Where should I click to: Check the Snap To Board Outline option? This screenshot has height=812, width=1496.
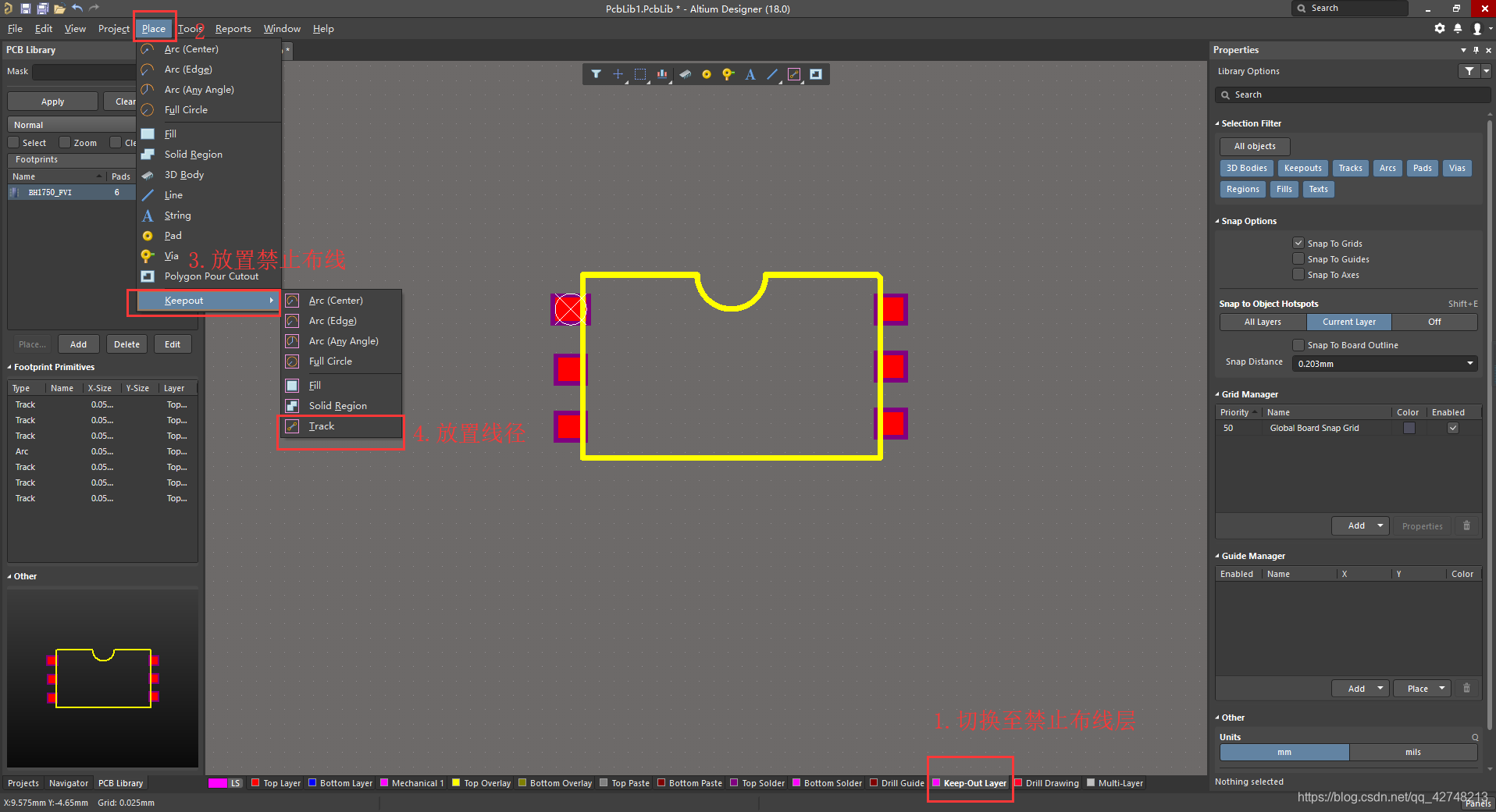[x=1298, y=344]
